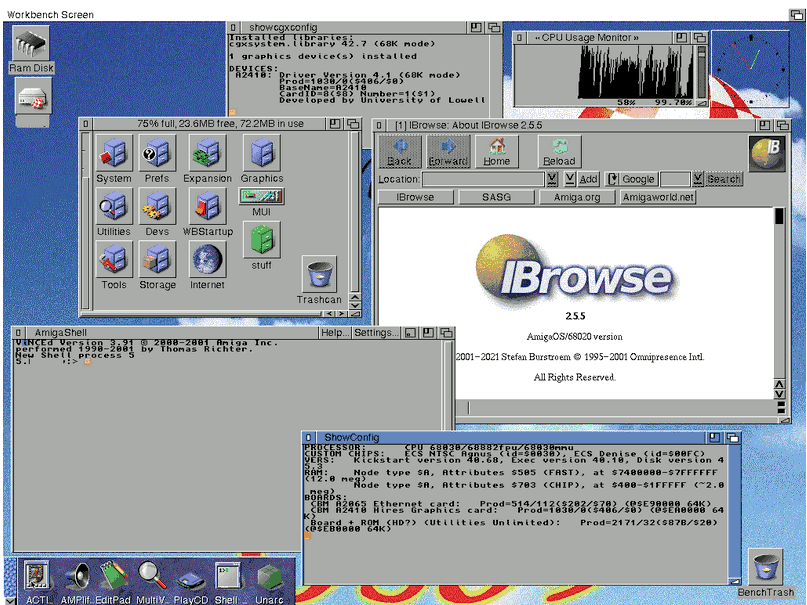Viewport: 807px width, 605px height.
Task: Open the Help... menu in AmigaShell titlebar
Action: (x=334, y=333)
